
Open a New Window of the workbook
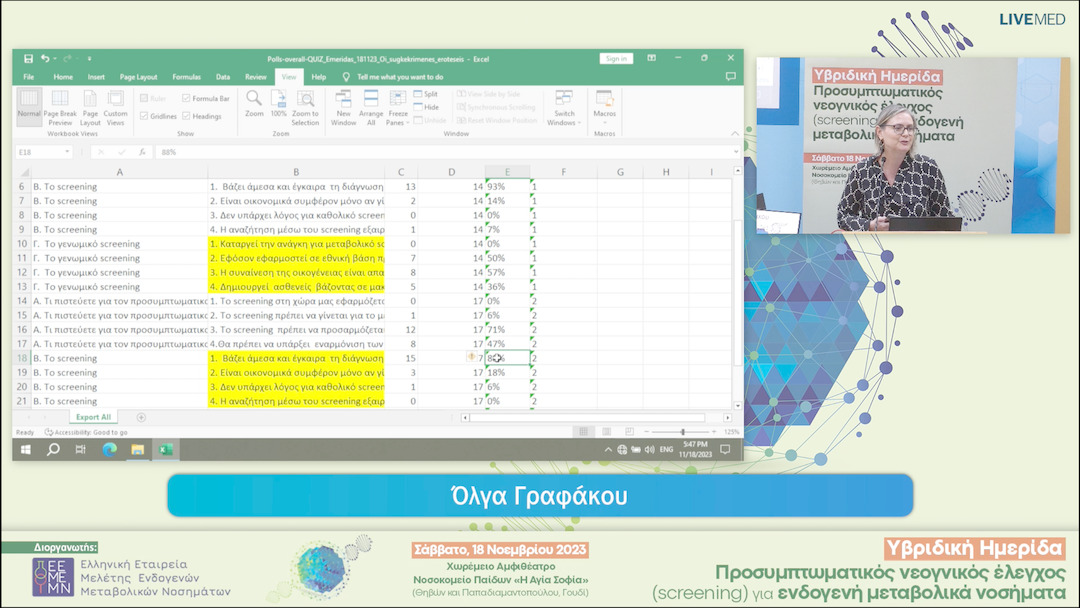click(x=344, y=105)
